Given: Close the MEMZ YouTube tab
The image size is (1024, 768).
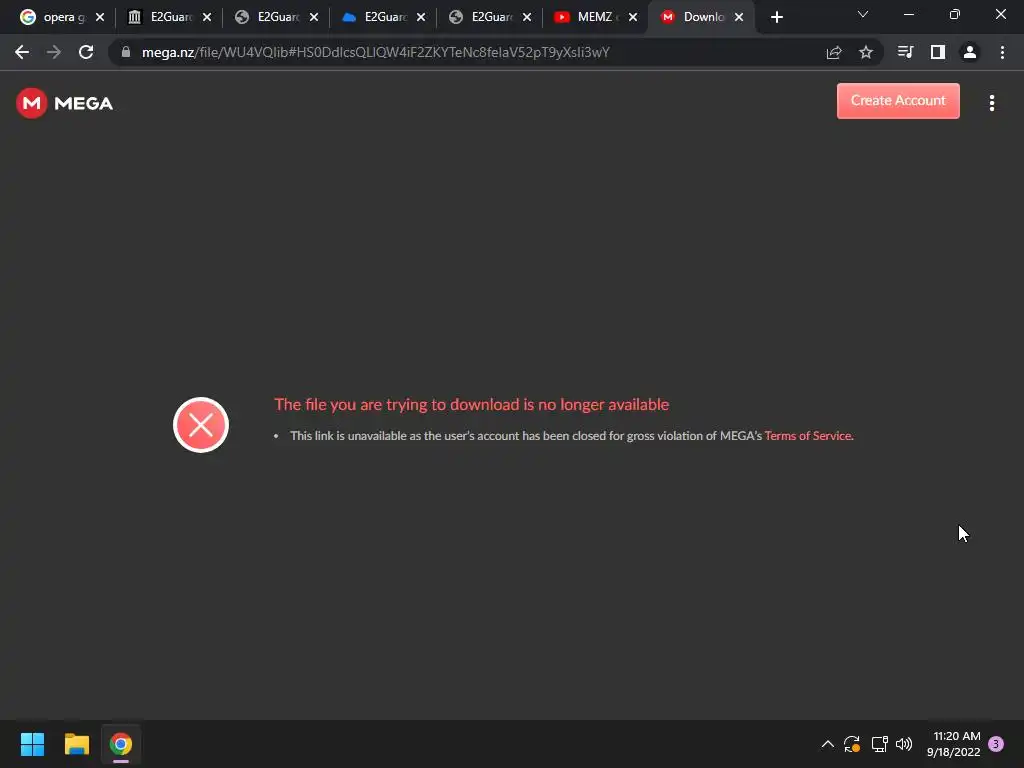Looking at the screenshot, I should click(x=633, y=17).
